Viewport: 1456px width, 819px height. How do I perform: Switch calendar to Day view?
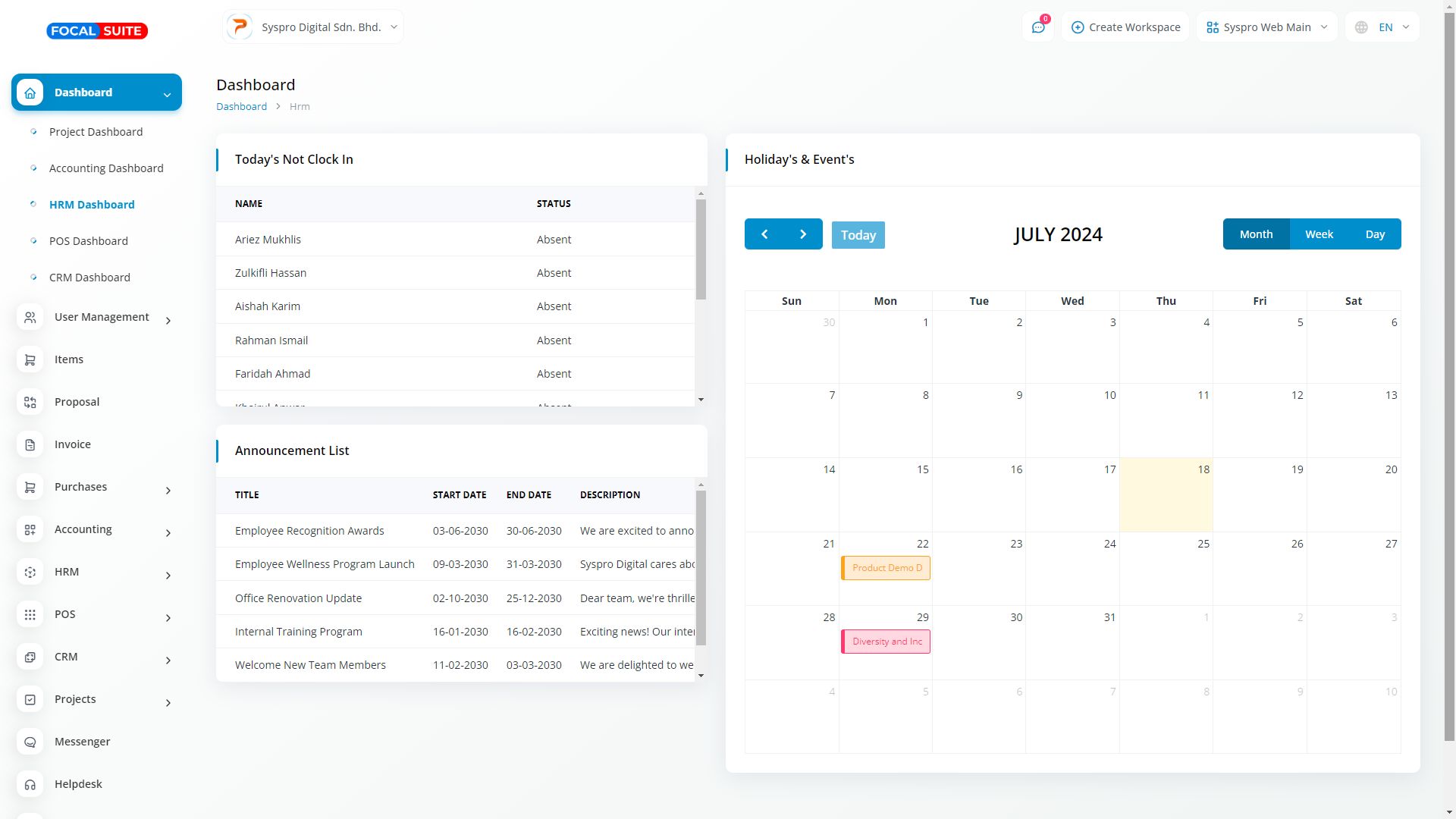point(1375,234)
